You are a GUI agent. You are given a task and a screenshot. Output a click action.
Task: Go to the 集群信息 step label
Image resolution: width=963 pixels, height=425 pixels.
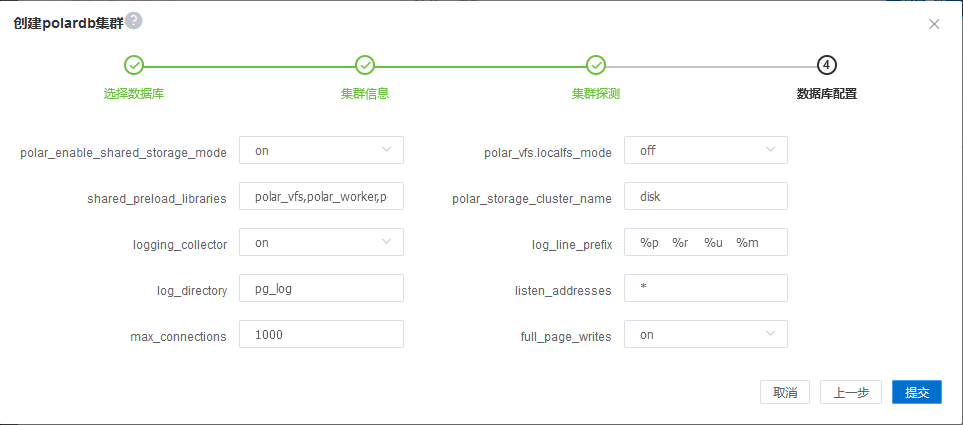pos(365,94)
